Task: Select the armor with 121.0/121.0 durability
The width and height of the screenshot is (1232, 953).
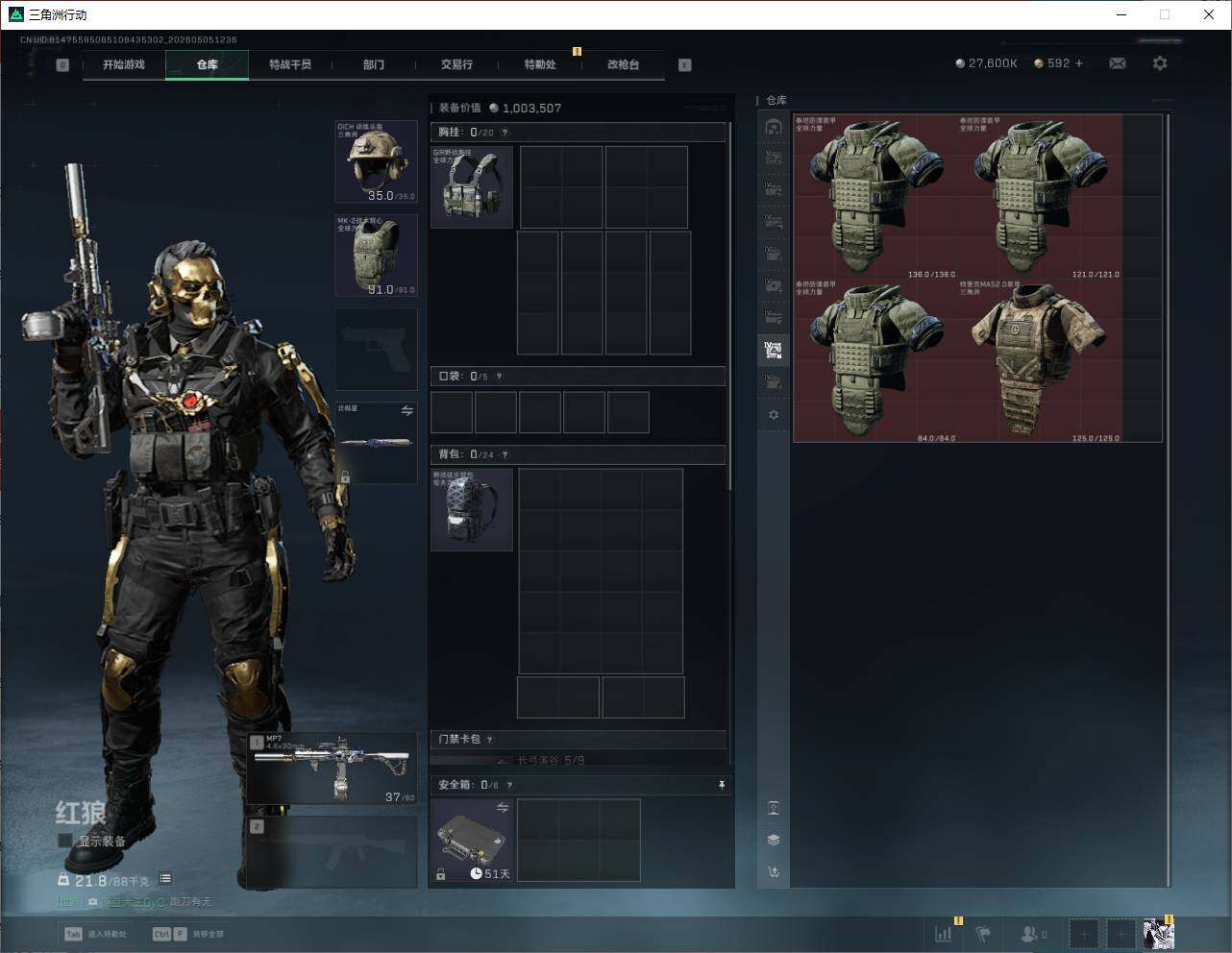Action: [x=1040, y=198]
